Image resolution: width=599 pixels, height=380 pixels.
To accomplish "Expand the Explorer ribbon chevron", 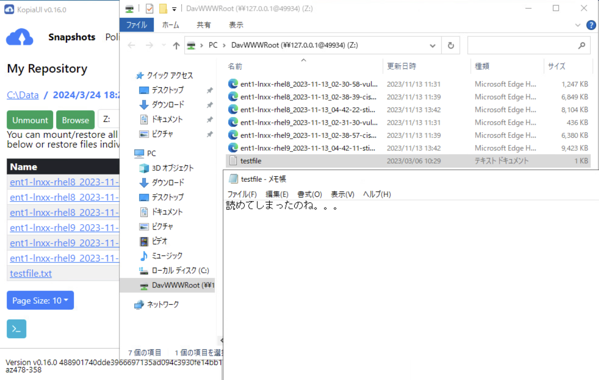I will tap(577, 25).
